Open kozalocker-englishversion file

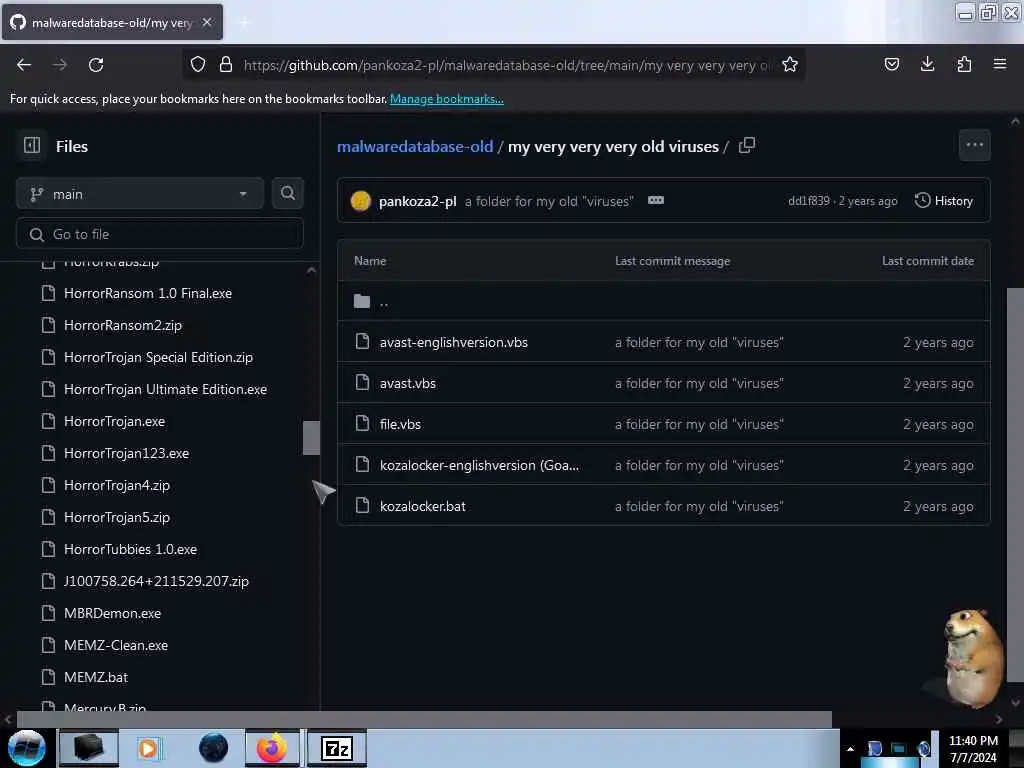click(479, 465)
